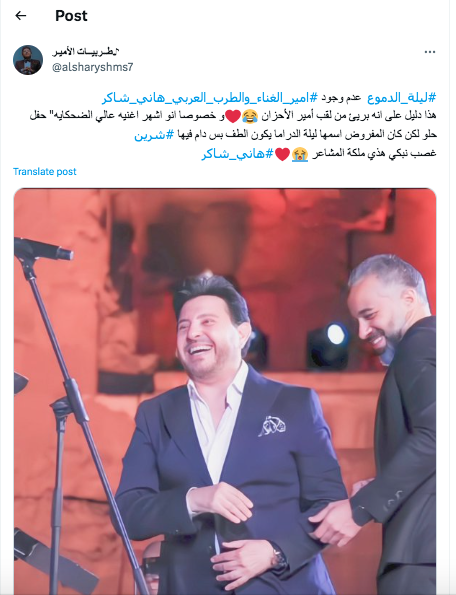
Task: Click the back arrow icon
Action: click(x=20, y=16)
